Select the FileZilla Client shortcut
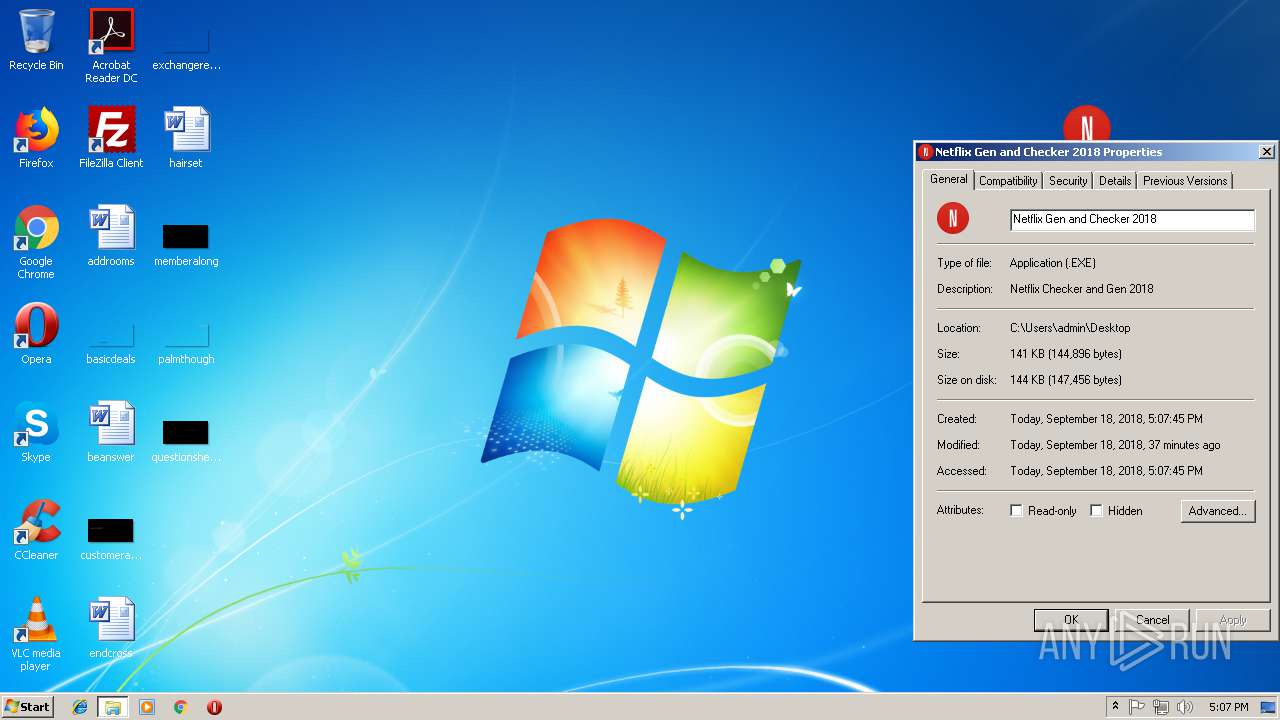The height and width of the screenshot is (720, 1280). click(x=111, y=138)
